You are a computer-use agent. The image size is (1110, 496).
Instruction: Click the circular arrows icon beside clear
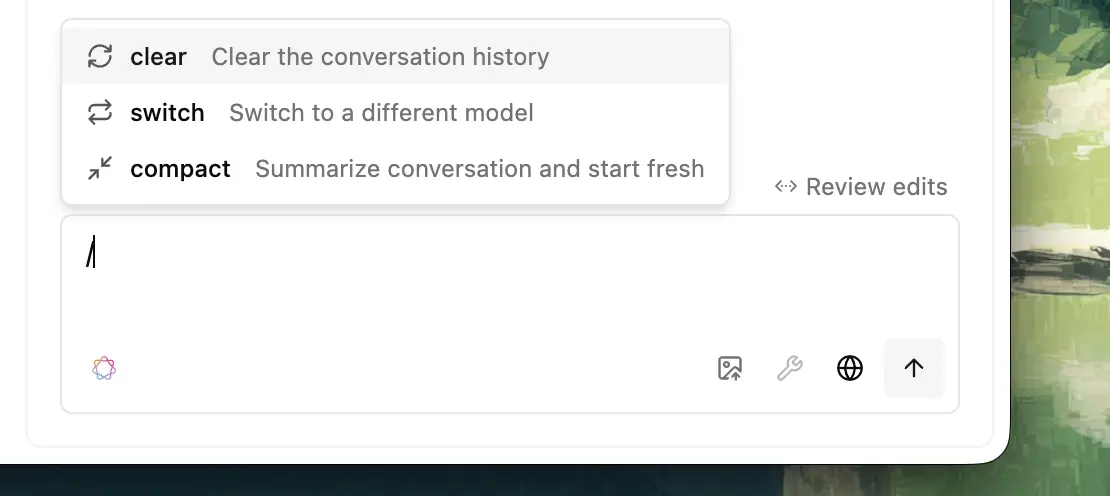tap(100, 57)
